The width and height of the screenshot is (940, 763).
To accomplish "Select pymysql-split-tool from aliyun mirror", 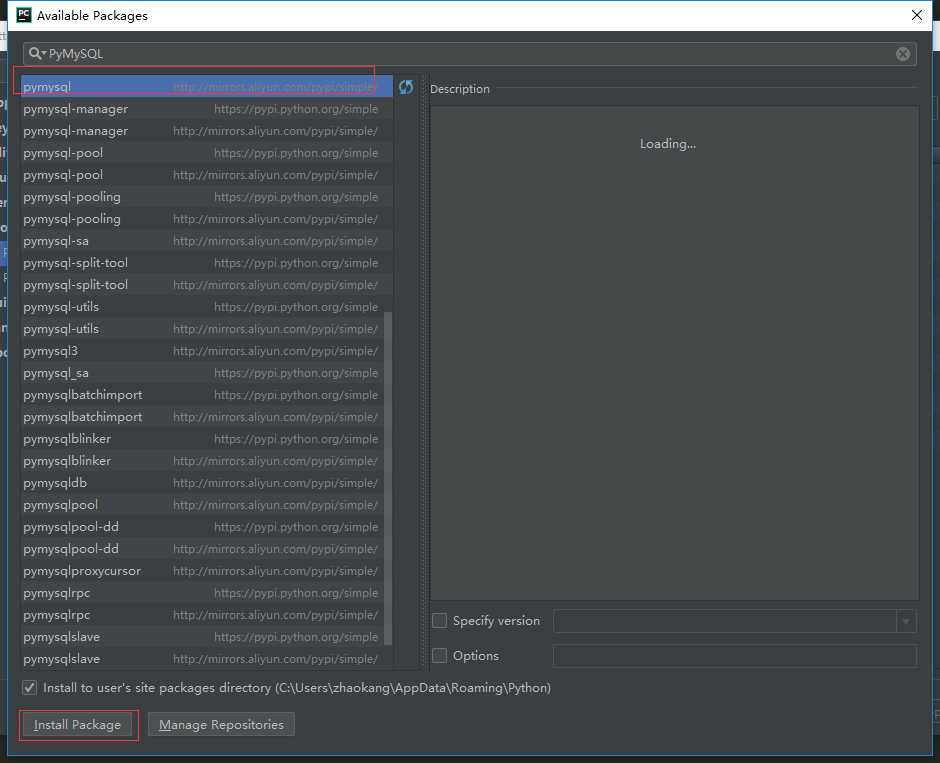I will tap(207, 285).
